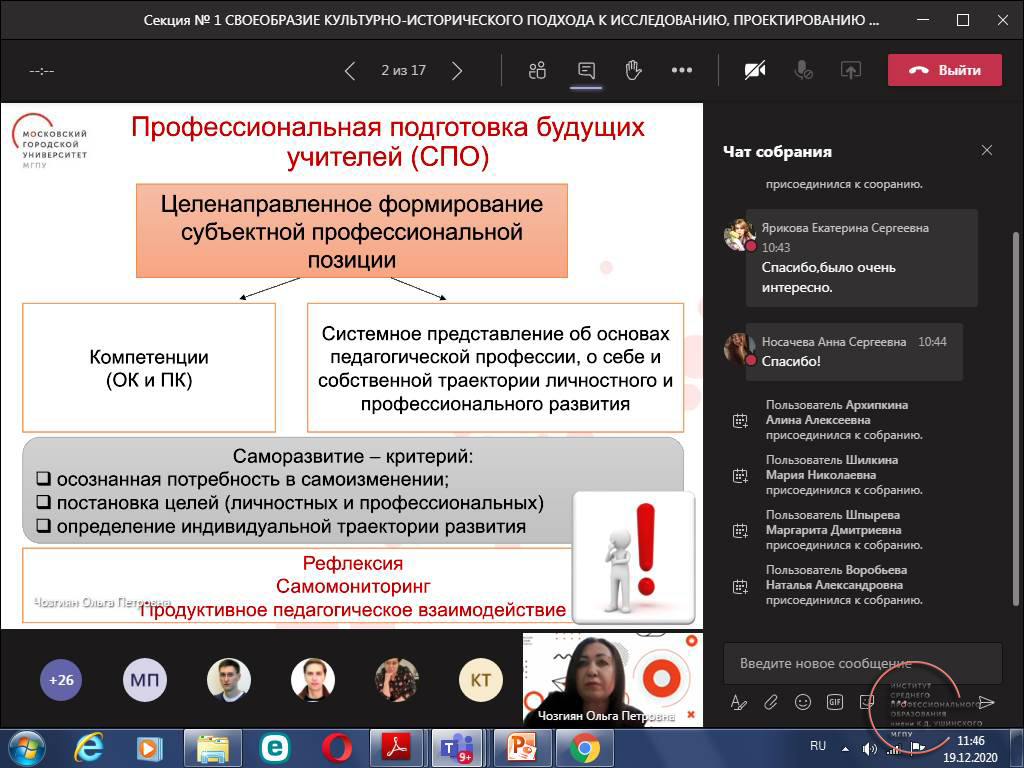This screenshot has height=768, width=1024.
Task: Open the participants list icon
Action: click(x=538, y=70)
